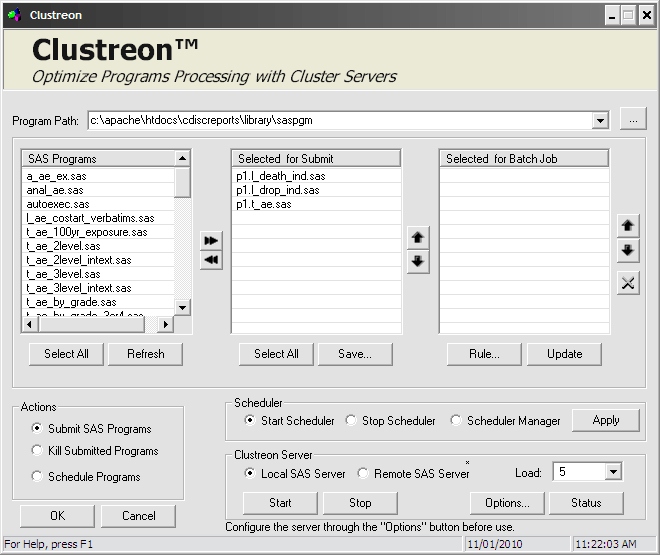Close the Clustreon window
The image size is (660, 555).
click(647, 16)
